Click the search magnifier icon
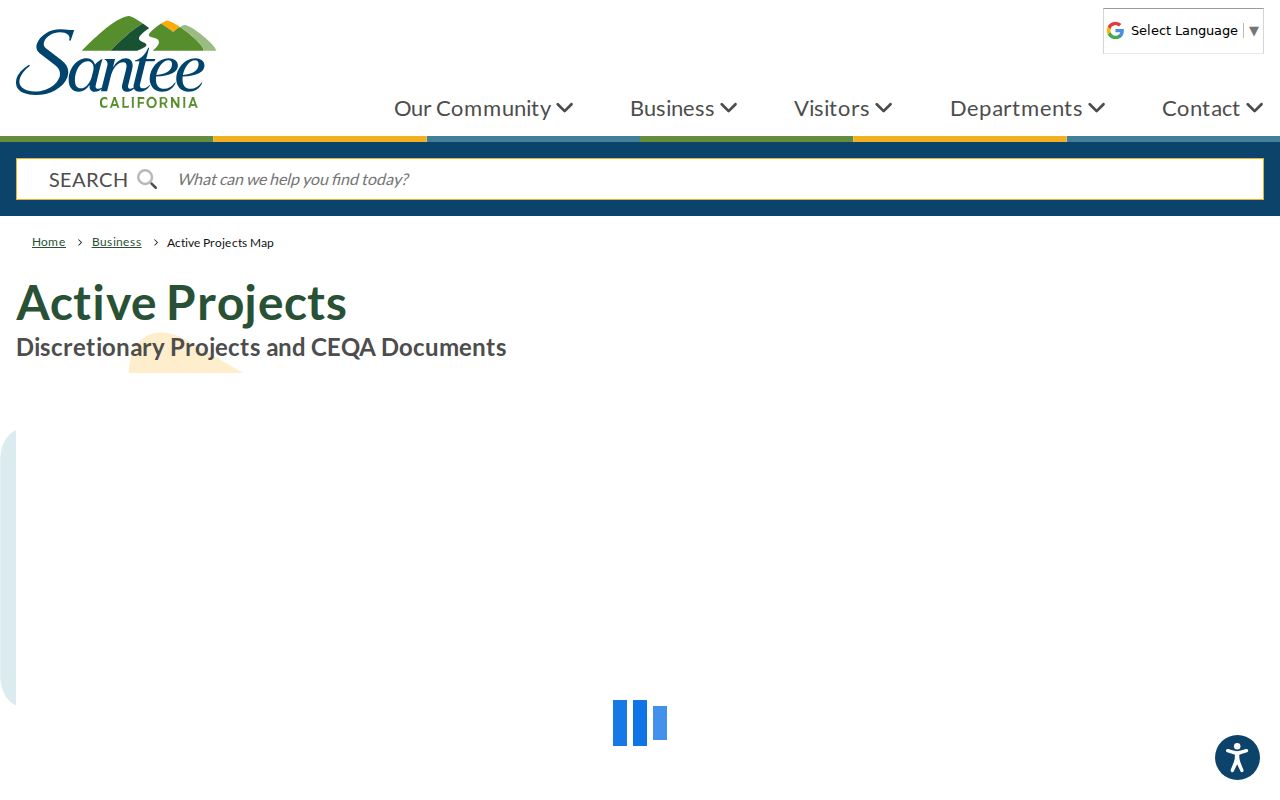 click(147, 180)
